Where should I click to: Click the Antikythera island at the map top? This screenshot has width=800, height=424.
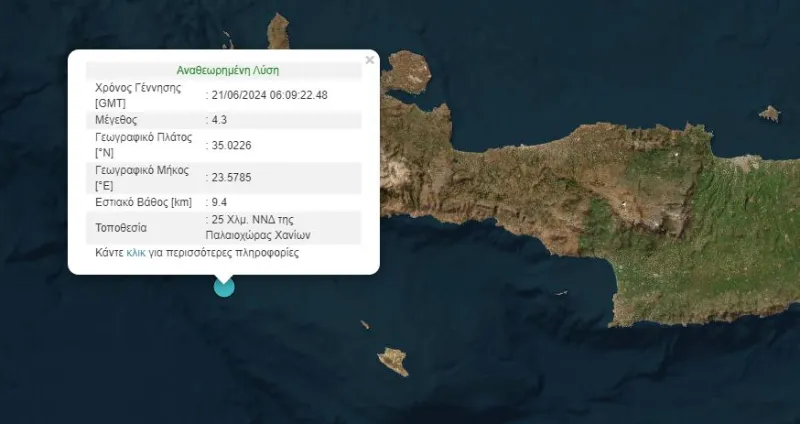click(x=278, y=31)
